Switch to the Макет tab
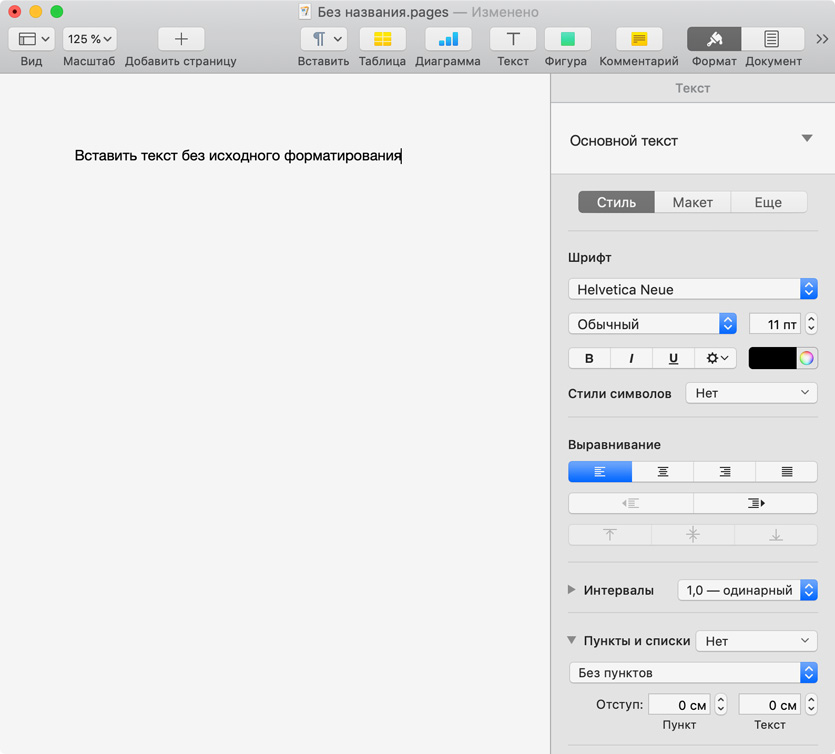The width and height of the screenshot is (835, 754). coord(692,202)
